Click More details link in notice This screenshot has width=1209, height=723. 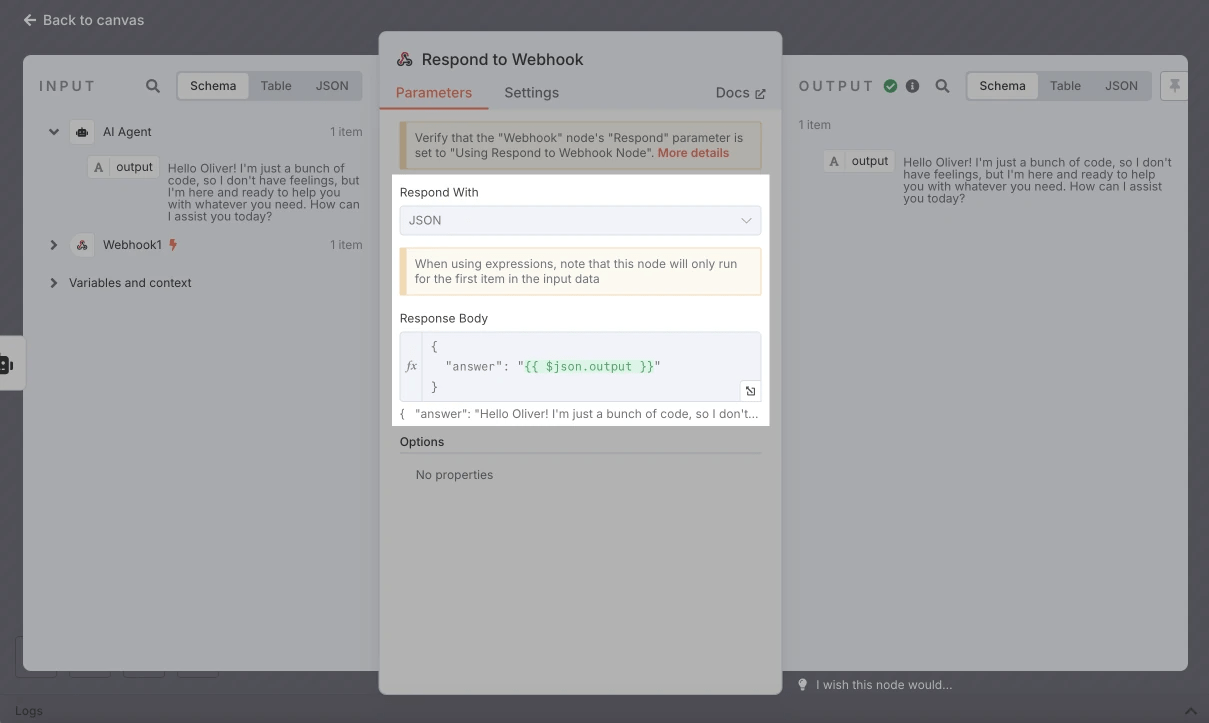pyautogui.click(x=693, y=153)
